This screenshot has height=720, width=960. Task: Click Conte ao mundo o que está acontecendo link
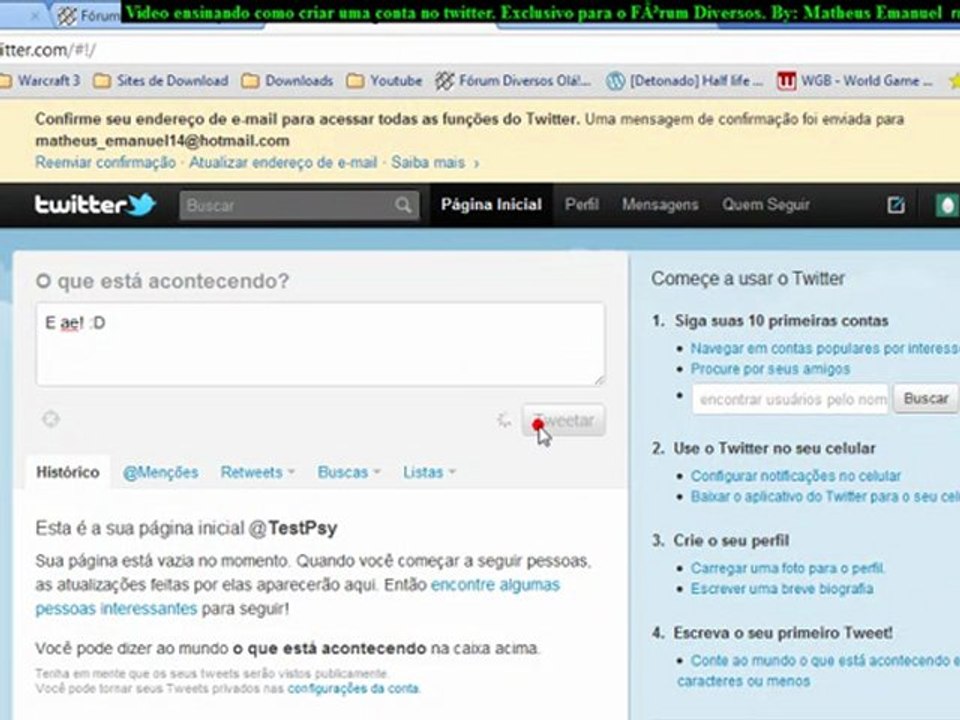(819, 670)
